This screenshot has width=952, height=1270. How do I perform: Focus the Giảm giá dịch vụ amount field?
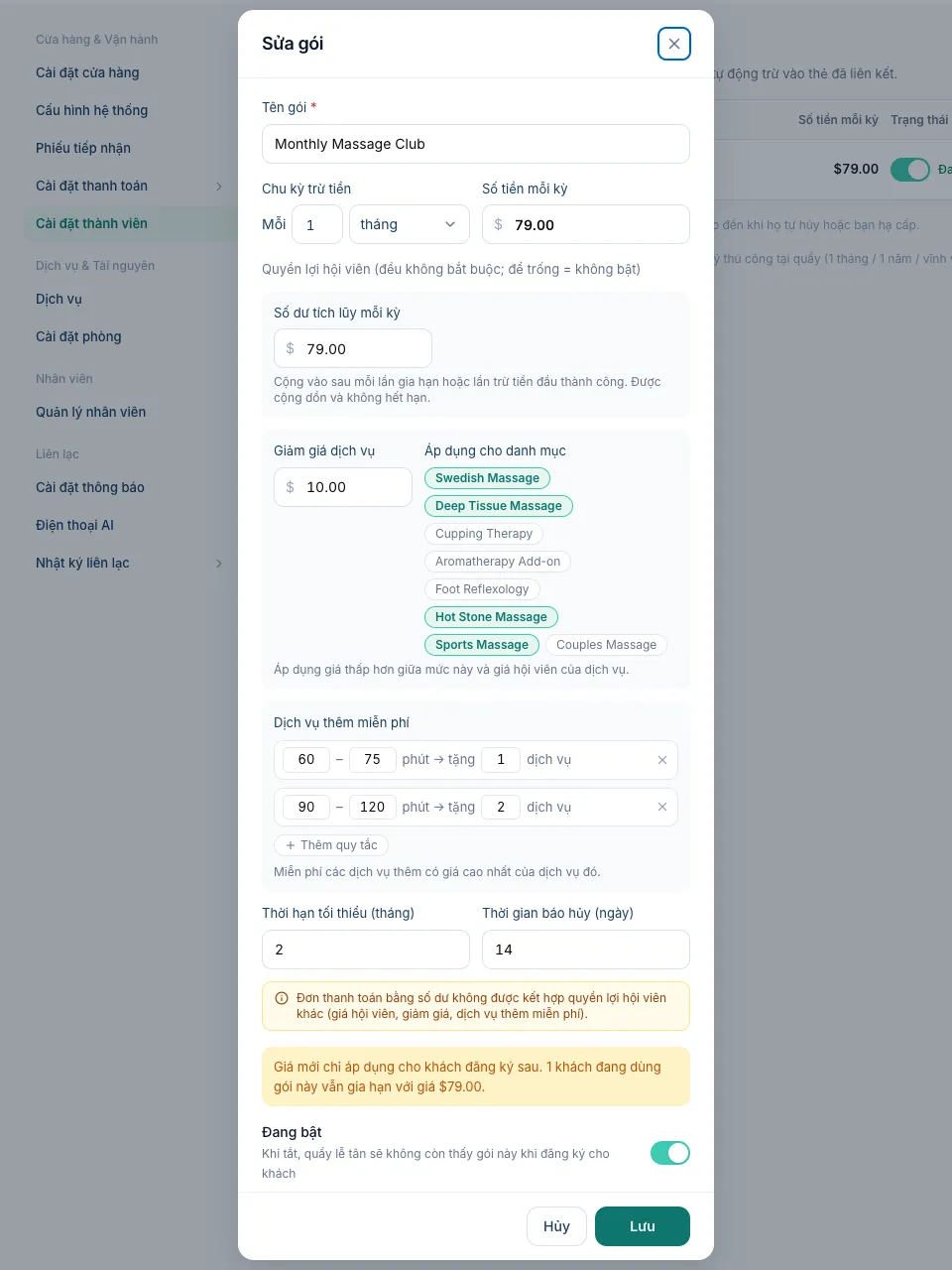[343, 487]
